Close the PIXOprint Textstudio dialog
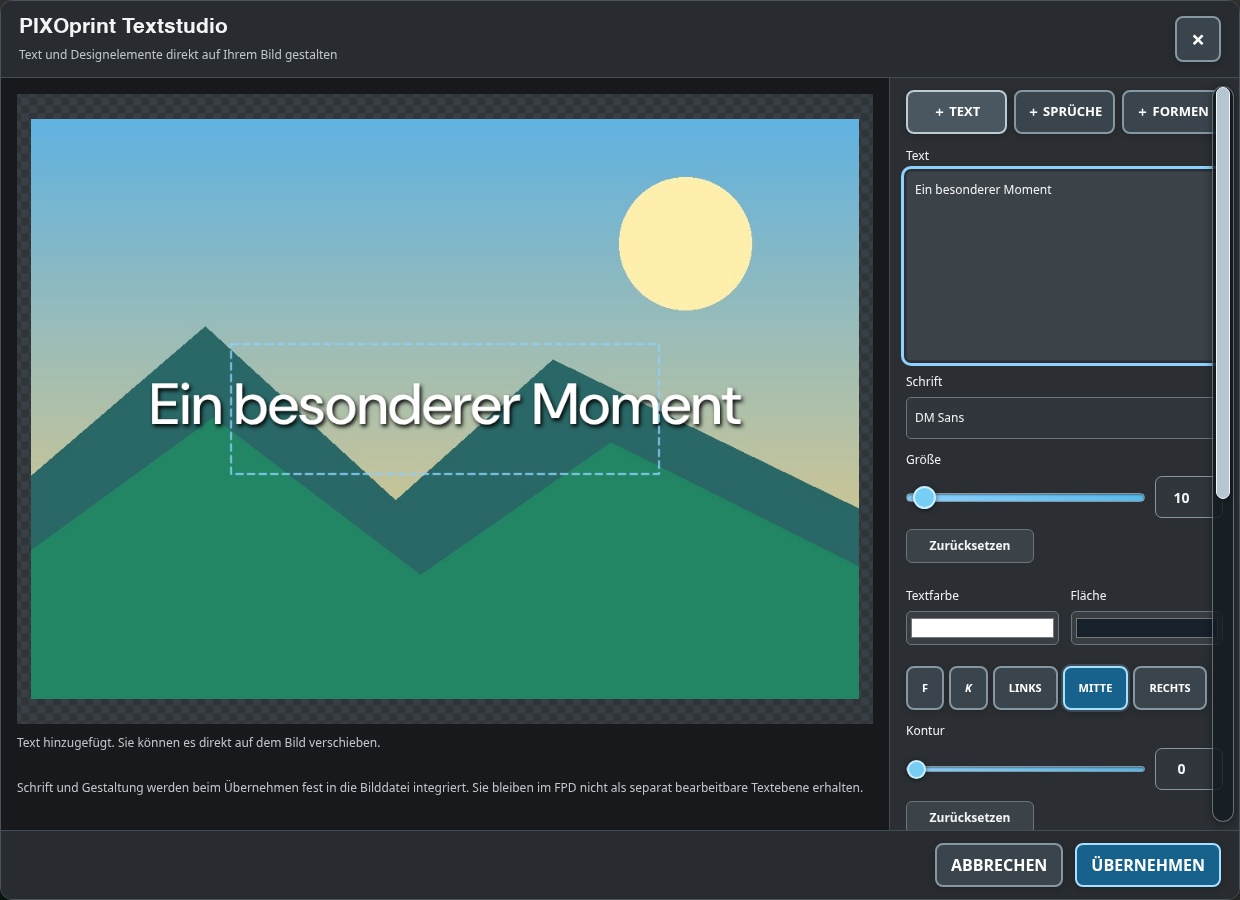The height and width of the screenshot is (900, 1240). click(1197, 39)
